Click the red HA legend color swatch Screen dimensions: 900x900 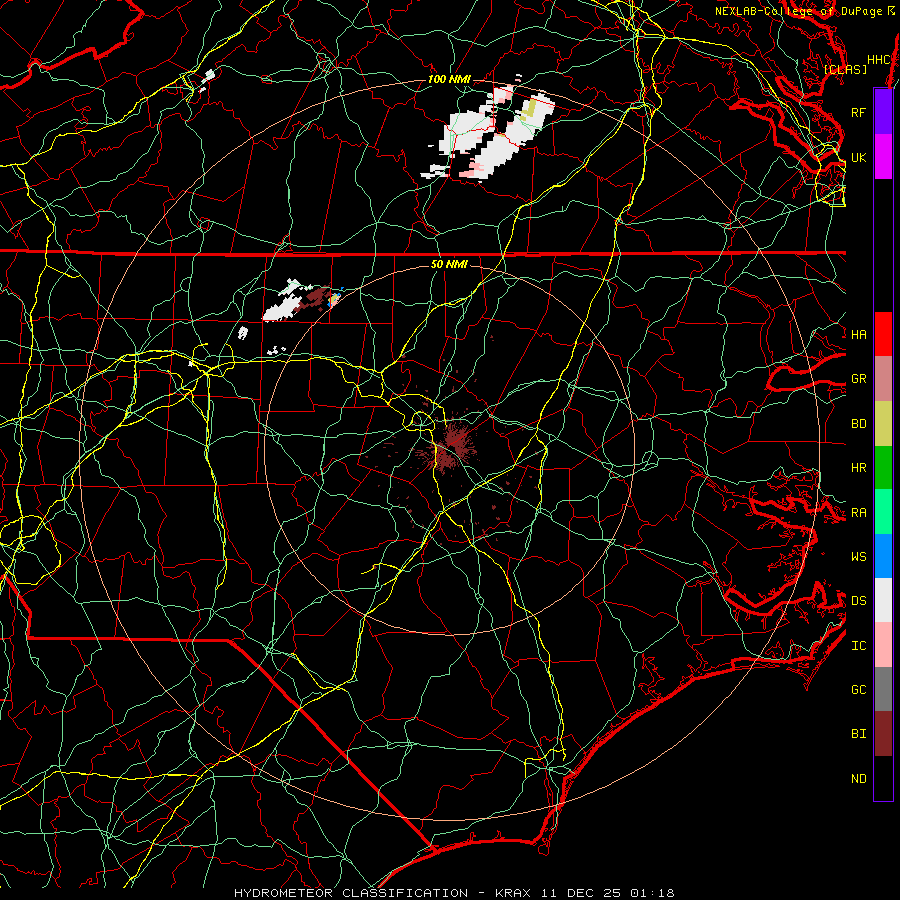pyautogui.click(x=883, y=334)
